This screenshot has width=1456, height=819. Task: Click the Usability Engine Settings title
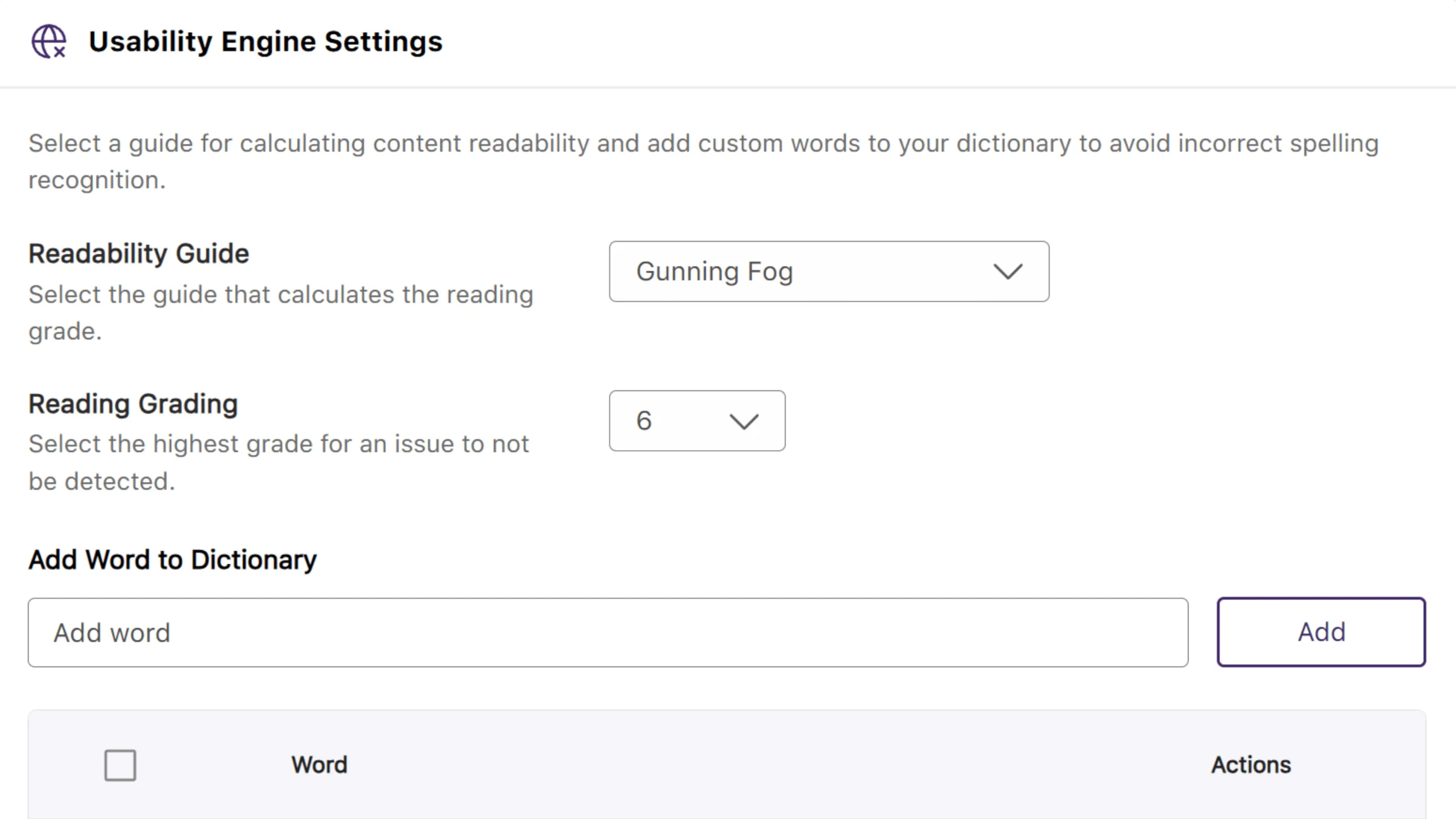266,42
